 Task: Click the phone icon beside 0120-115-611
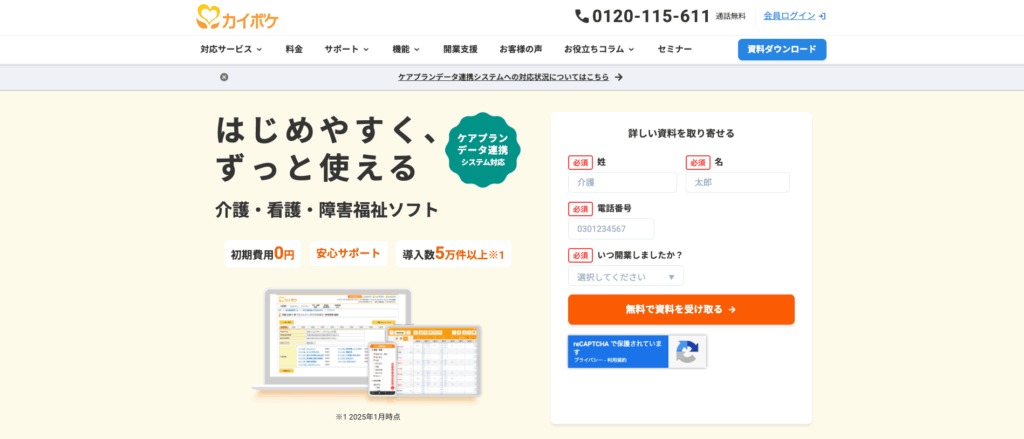pos(582,16)
